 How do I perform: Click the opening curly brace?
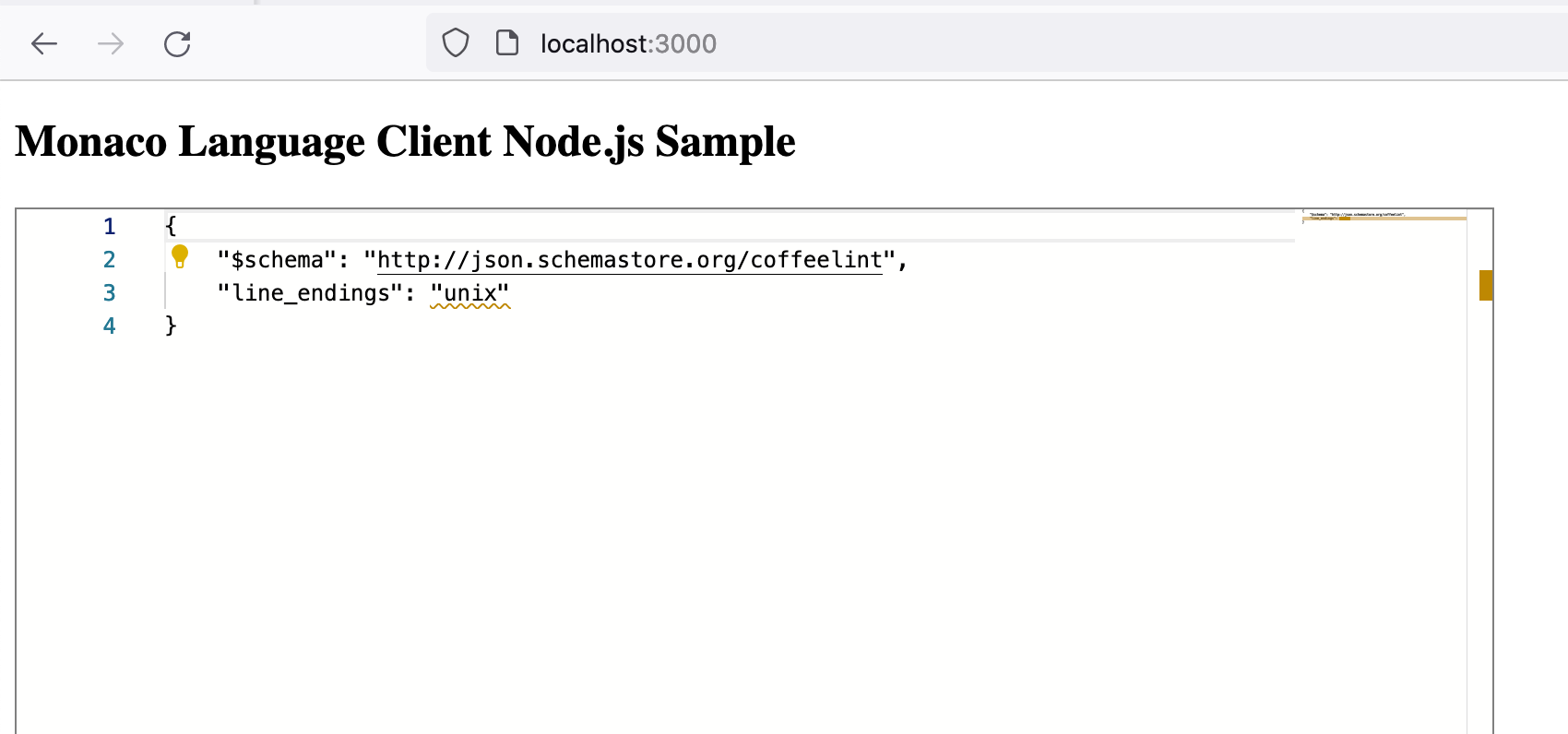pos(171,227)
